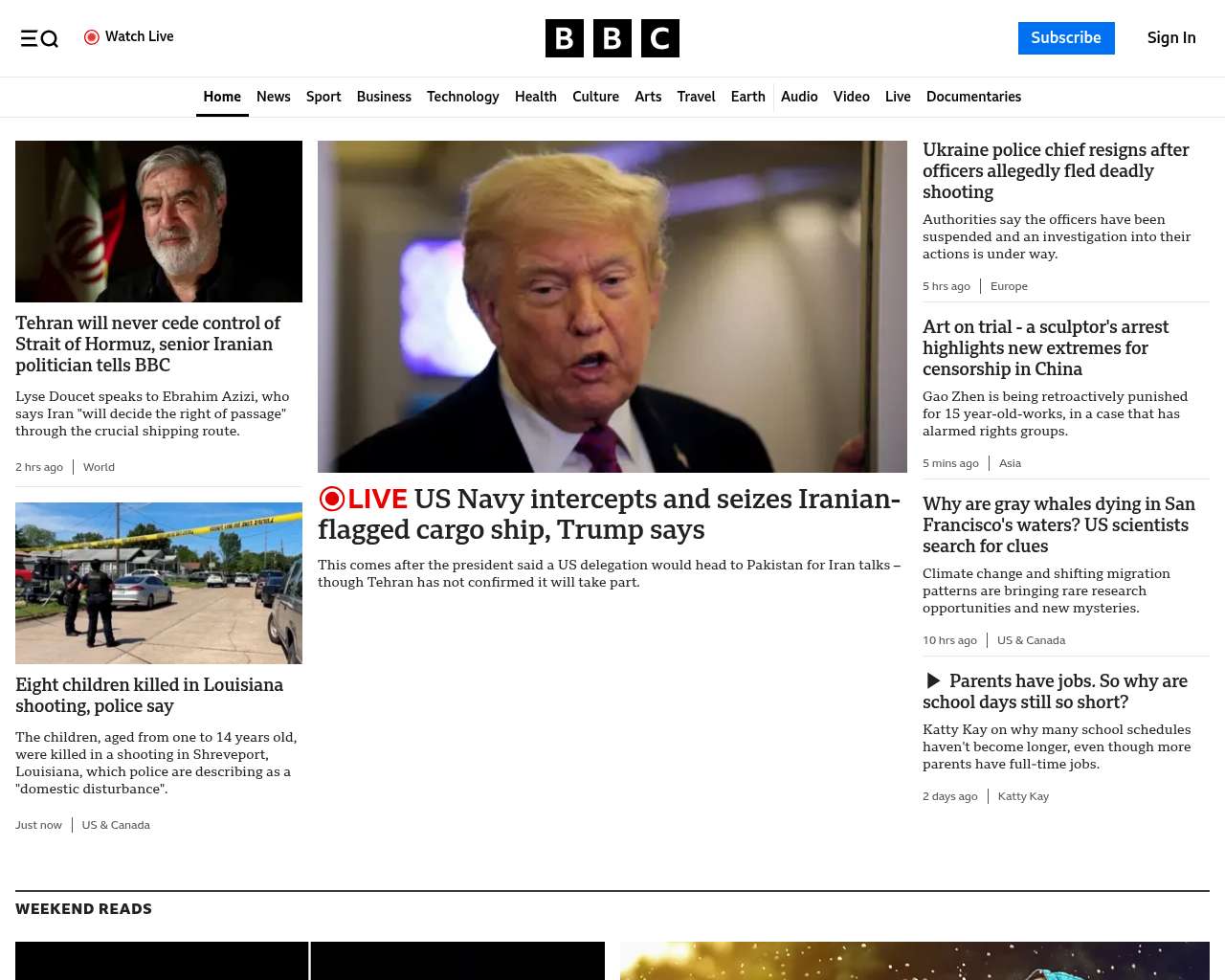Click the Watch Live red dot icon
1225x980 pixels.
(92, 37)
